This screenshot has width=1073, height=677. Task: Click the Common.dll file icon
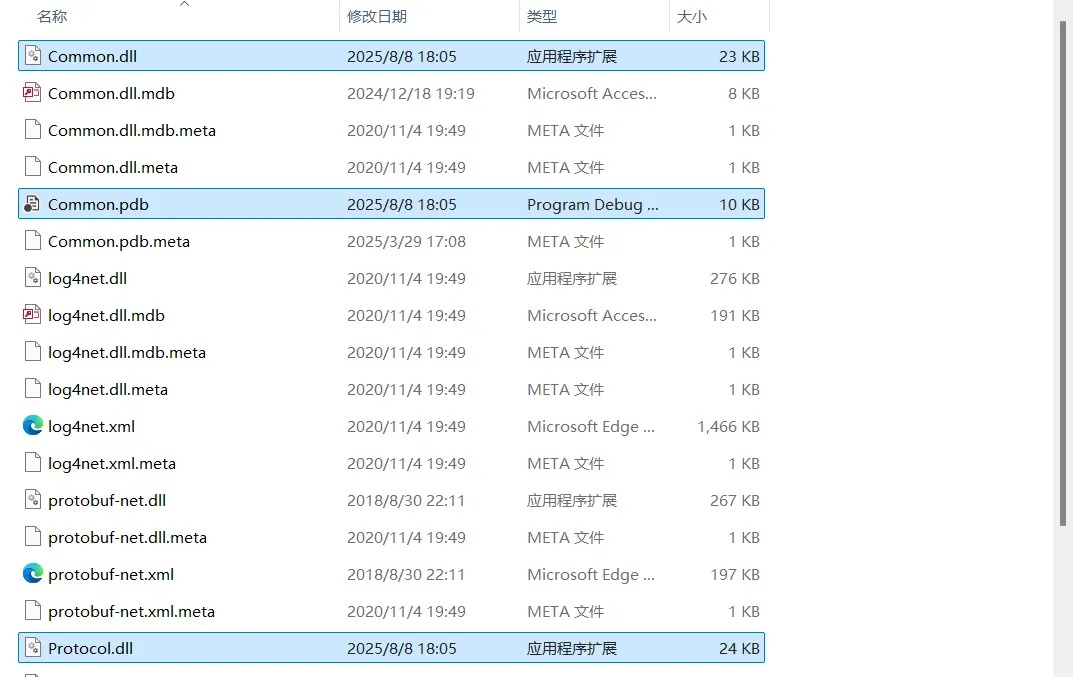(x=33, y=56)
